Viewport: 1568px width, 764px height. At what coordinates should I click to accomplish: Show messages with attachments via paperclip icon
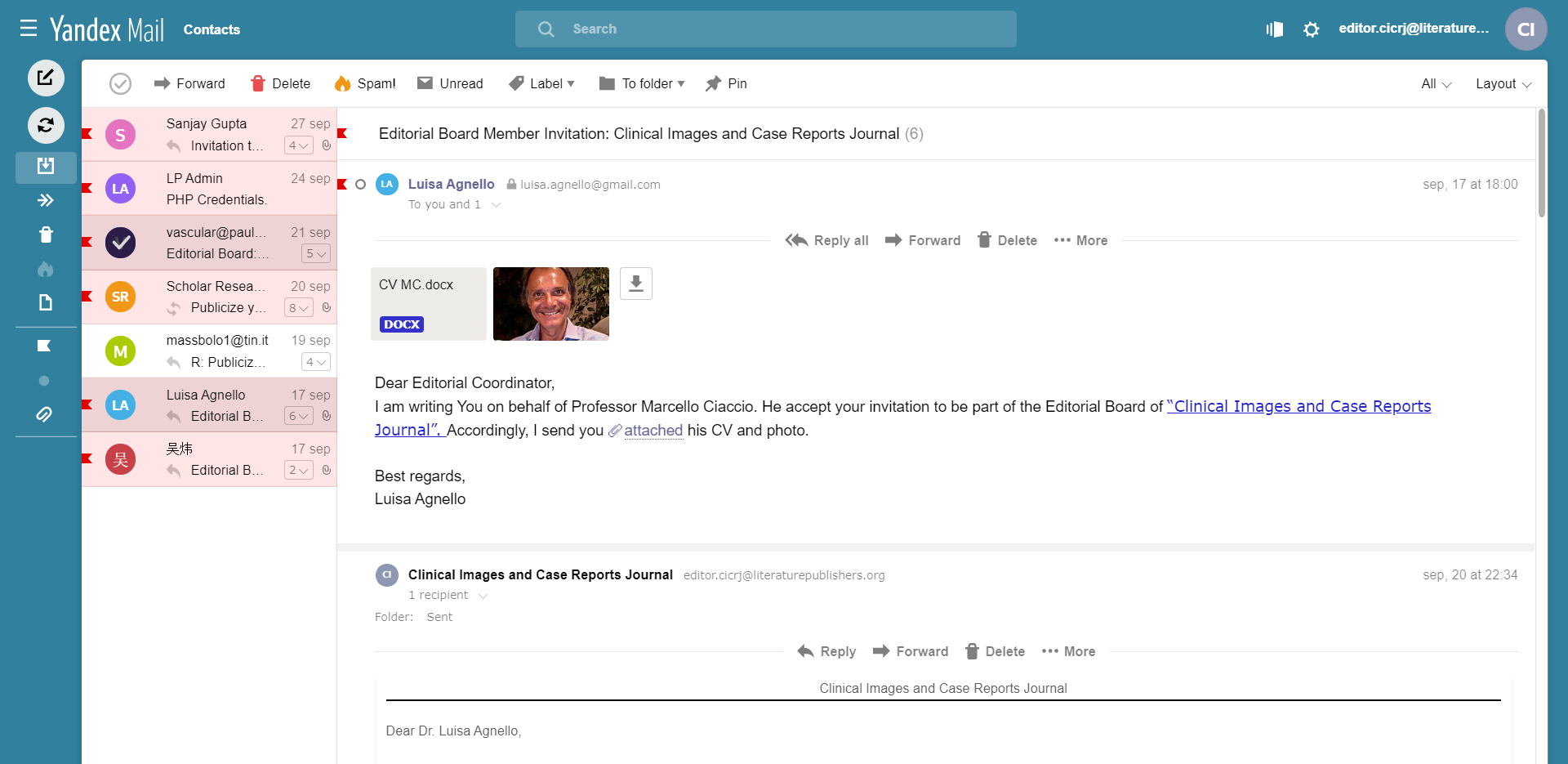point(44,414)
